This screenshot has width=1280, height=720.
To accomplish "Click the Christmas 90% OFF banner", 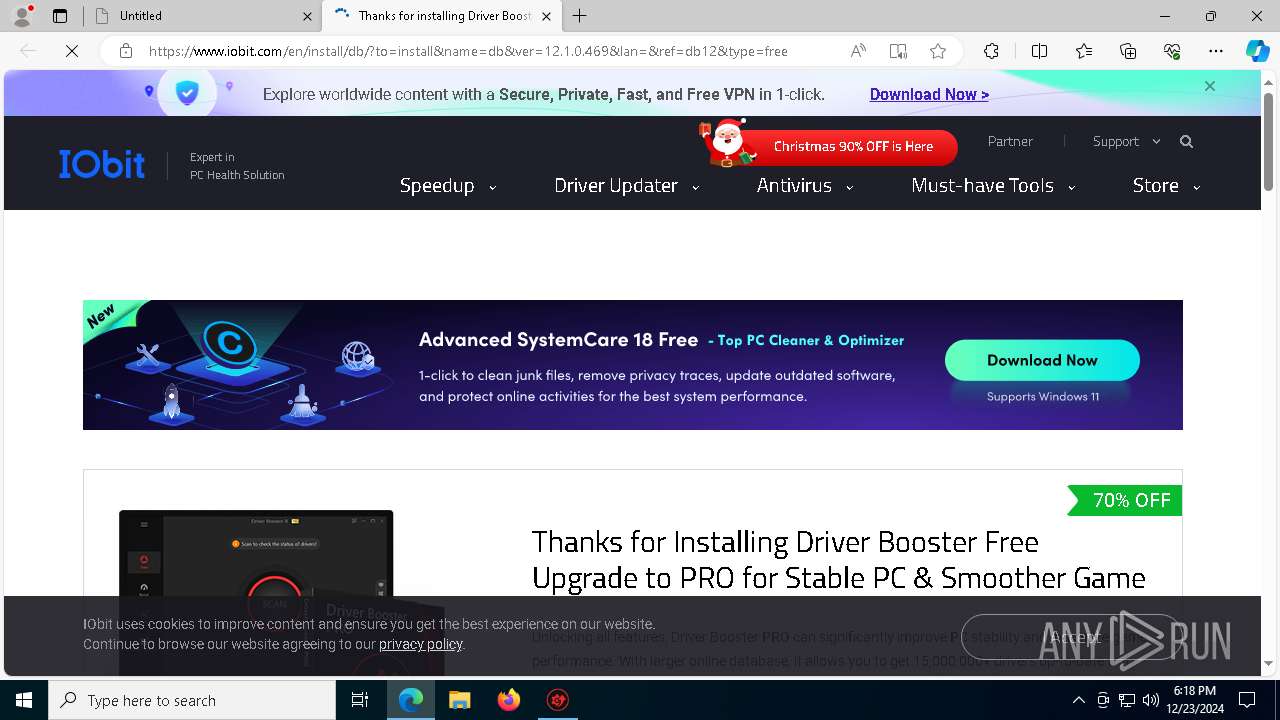I will 828,146.
